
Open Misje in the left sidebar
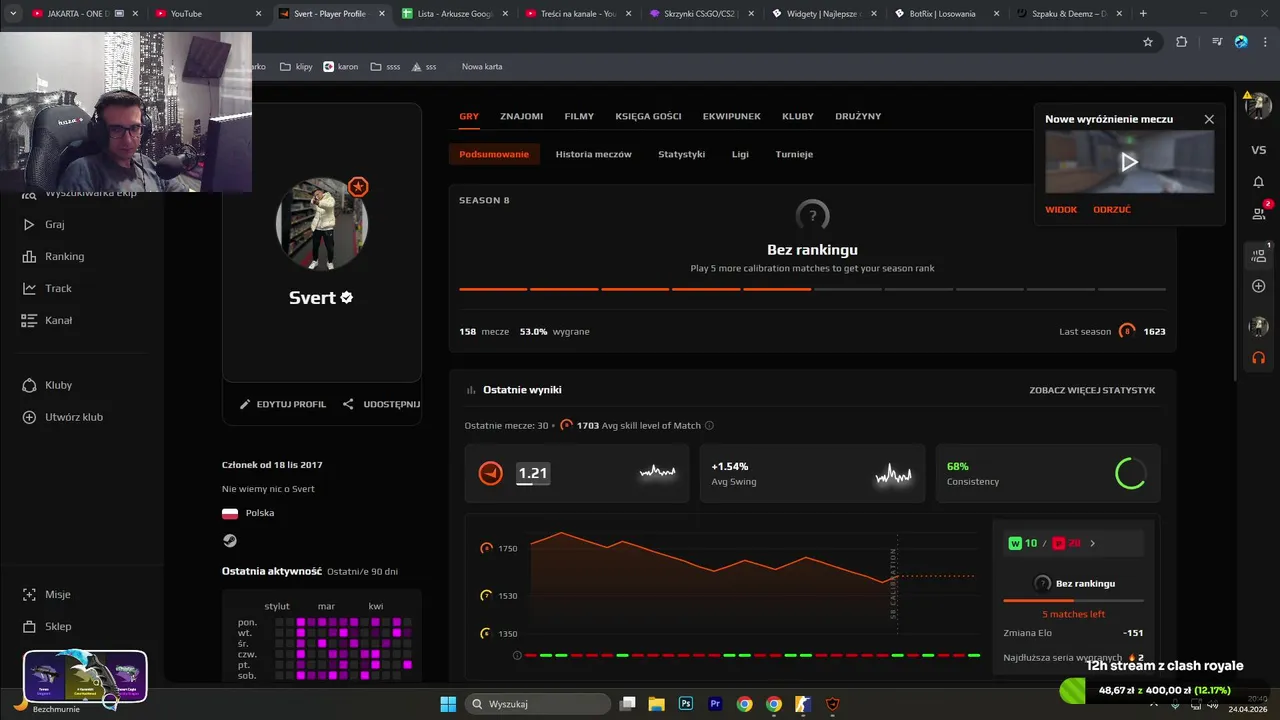46,594
